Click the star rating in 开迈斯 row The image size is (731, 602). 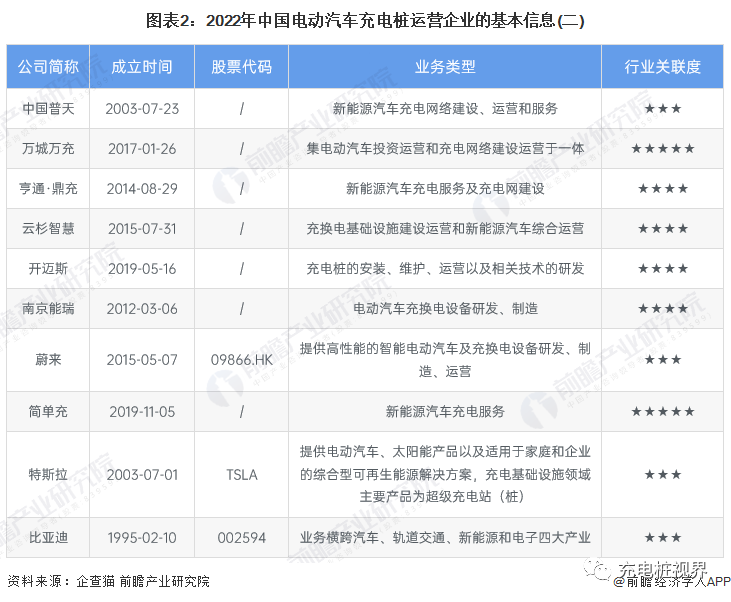(662, 269)
